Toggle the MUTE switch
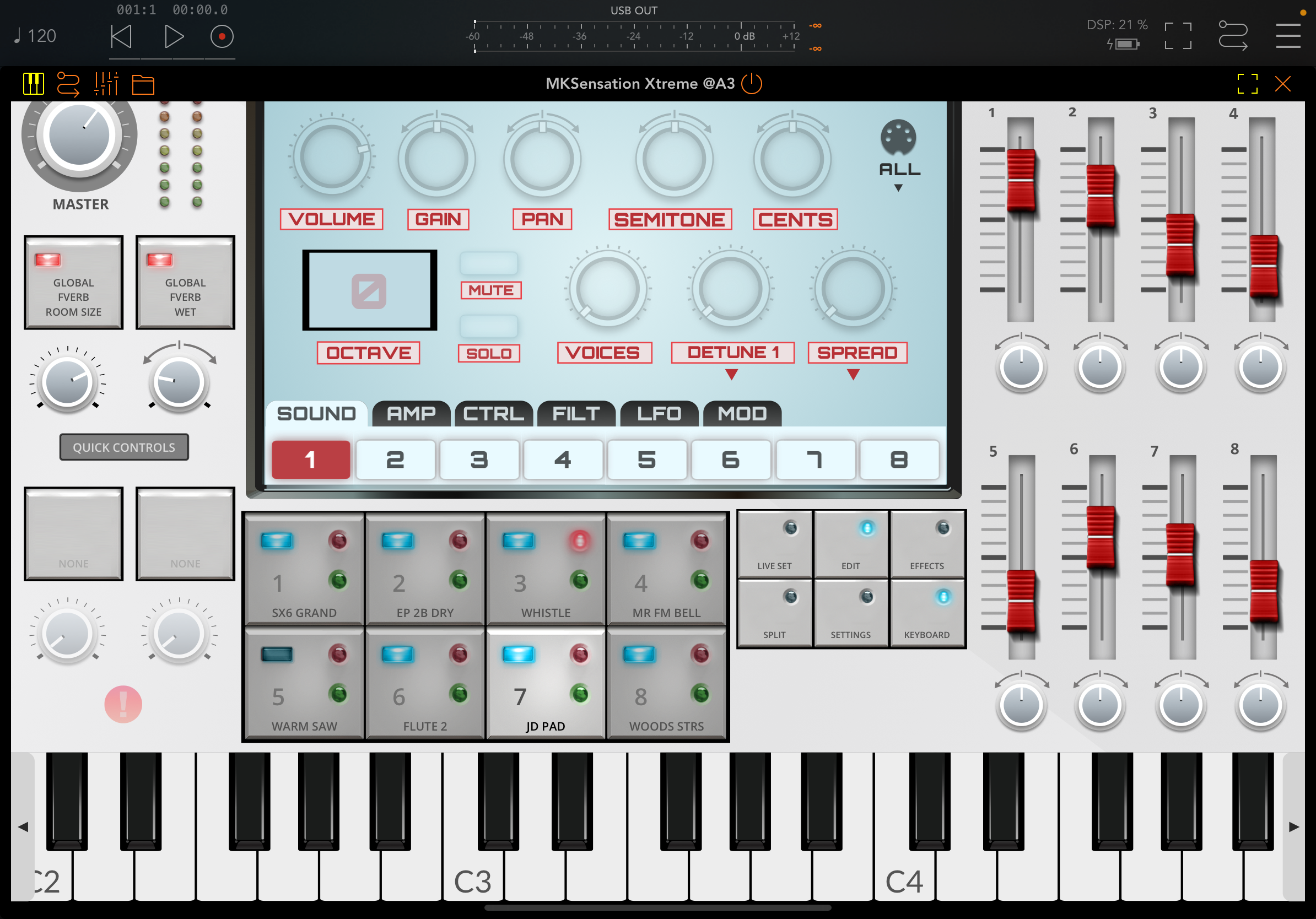Screen dimensions: 1316x919 [489, 263]
